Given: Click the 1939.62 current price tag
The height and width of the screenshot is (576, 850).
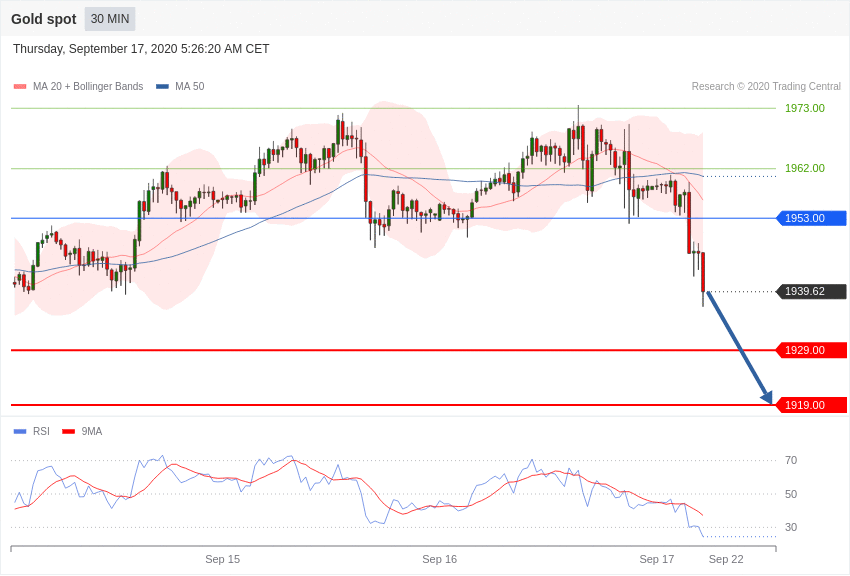Looking at the screenshot, I should (811, 292).
